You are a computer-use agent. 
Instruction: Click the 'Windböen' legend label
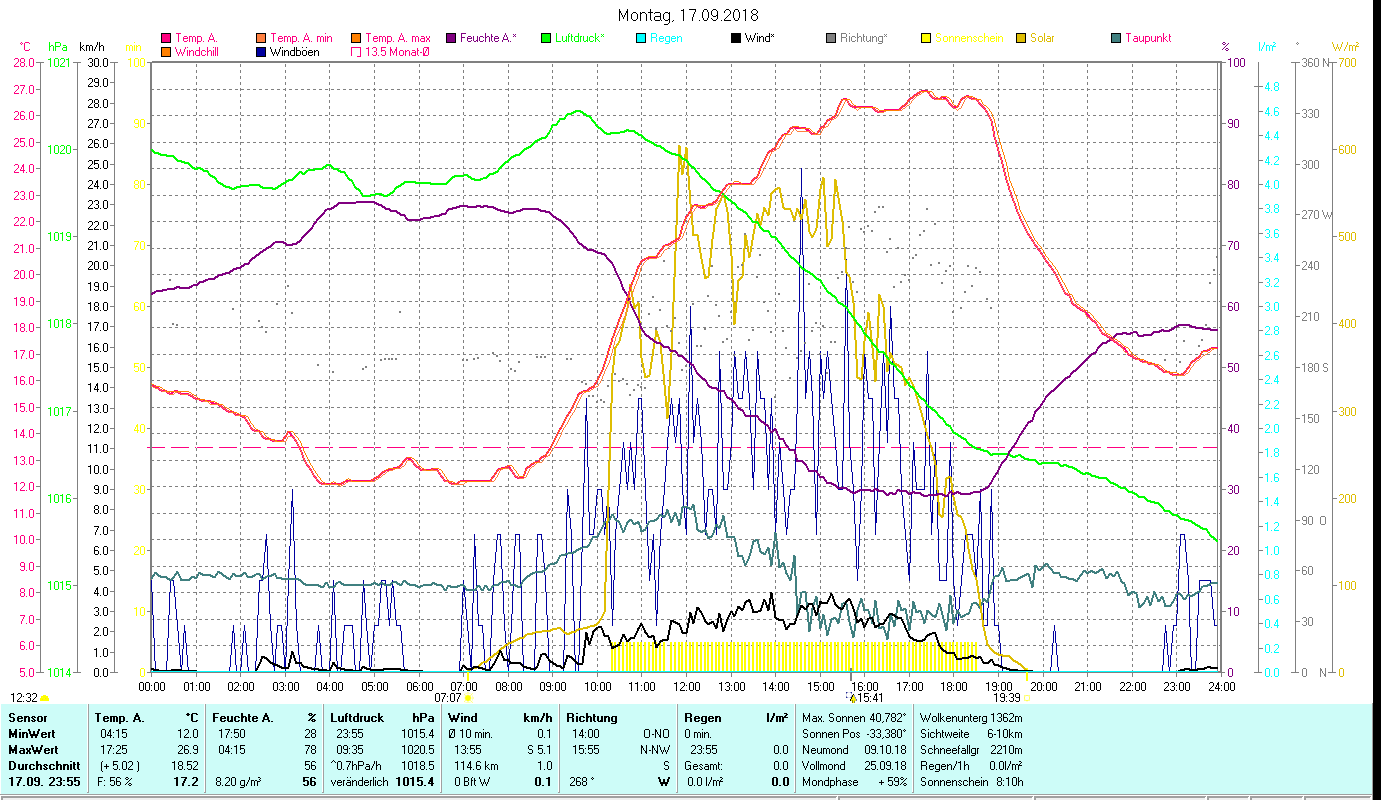point(295,52)
